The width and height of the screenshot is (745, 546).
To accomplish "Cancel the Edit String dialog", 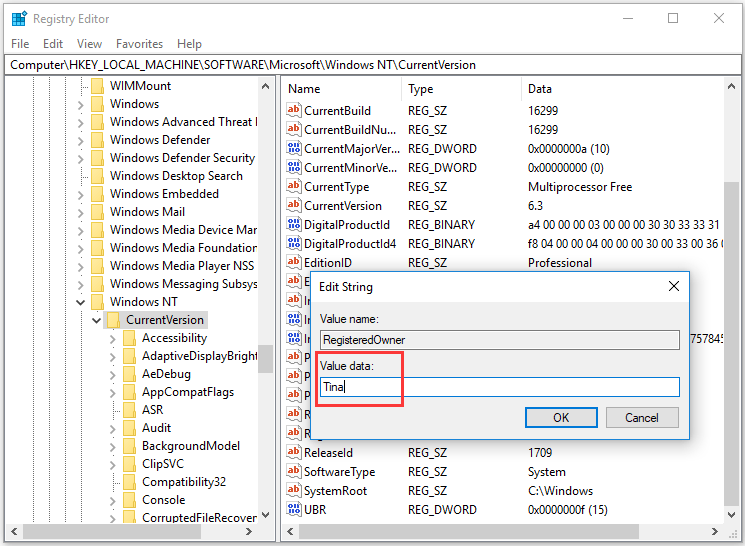I will click(x=642, y=417).
